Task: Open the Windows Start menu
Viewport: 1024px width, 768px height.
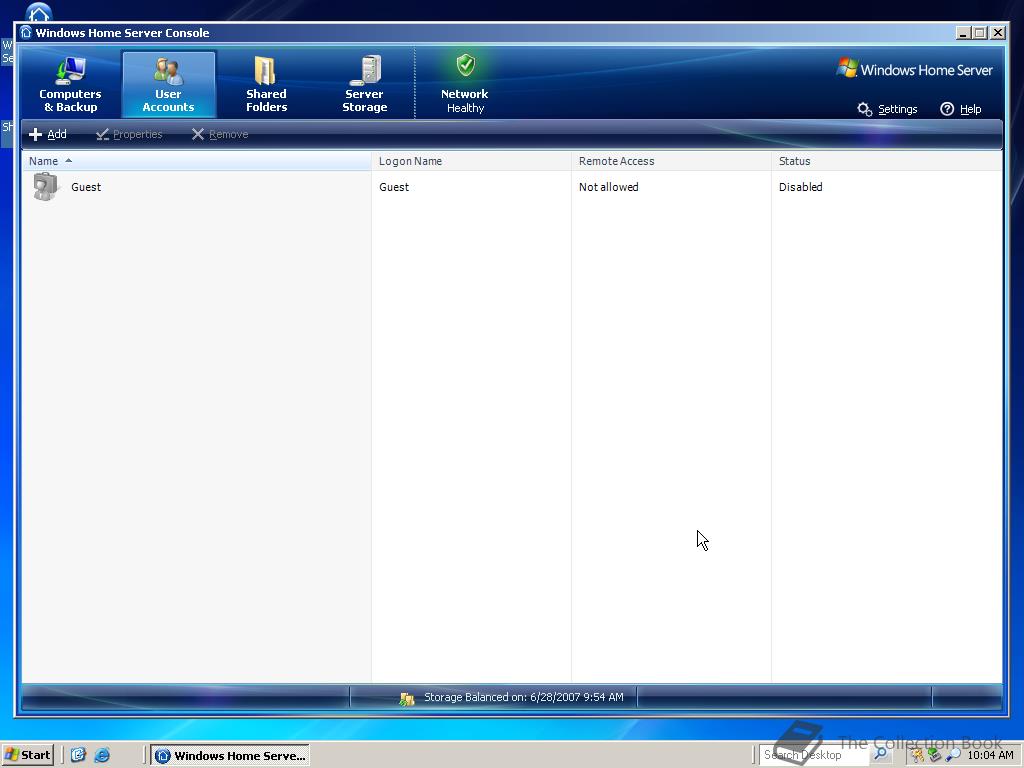Action: click(x=27, y=756)
